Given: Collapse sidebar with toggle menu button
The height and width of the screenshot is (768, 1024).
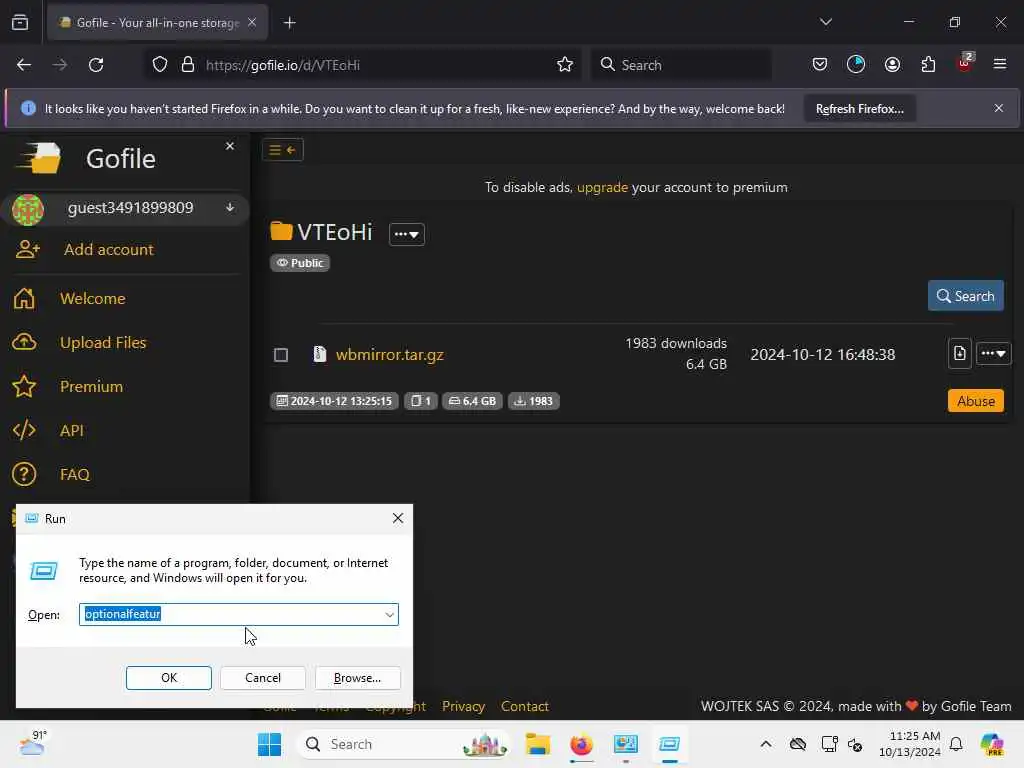Looking at the screenshot, I should click(283, 150).
